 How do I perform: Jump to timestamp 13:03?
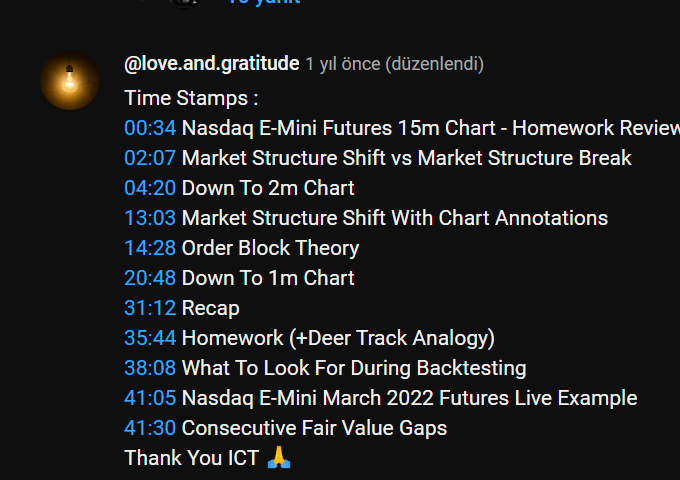tap(150, 218)
